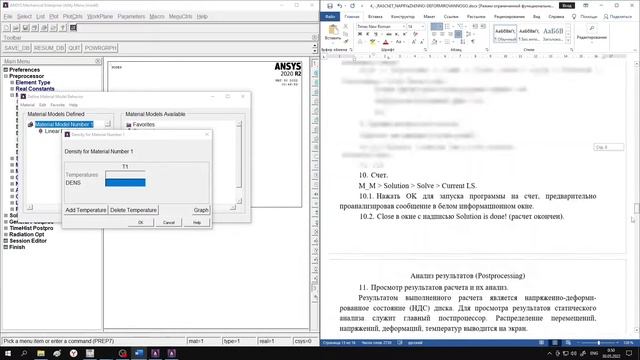Open ANSYS PlotCtrls menu
Image resolution: width=640 pixels, height=360 pixels.
(x=73, y=16)
